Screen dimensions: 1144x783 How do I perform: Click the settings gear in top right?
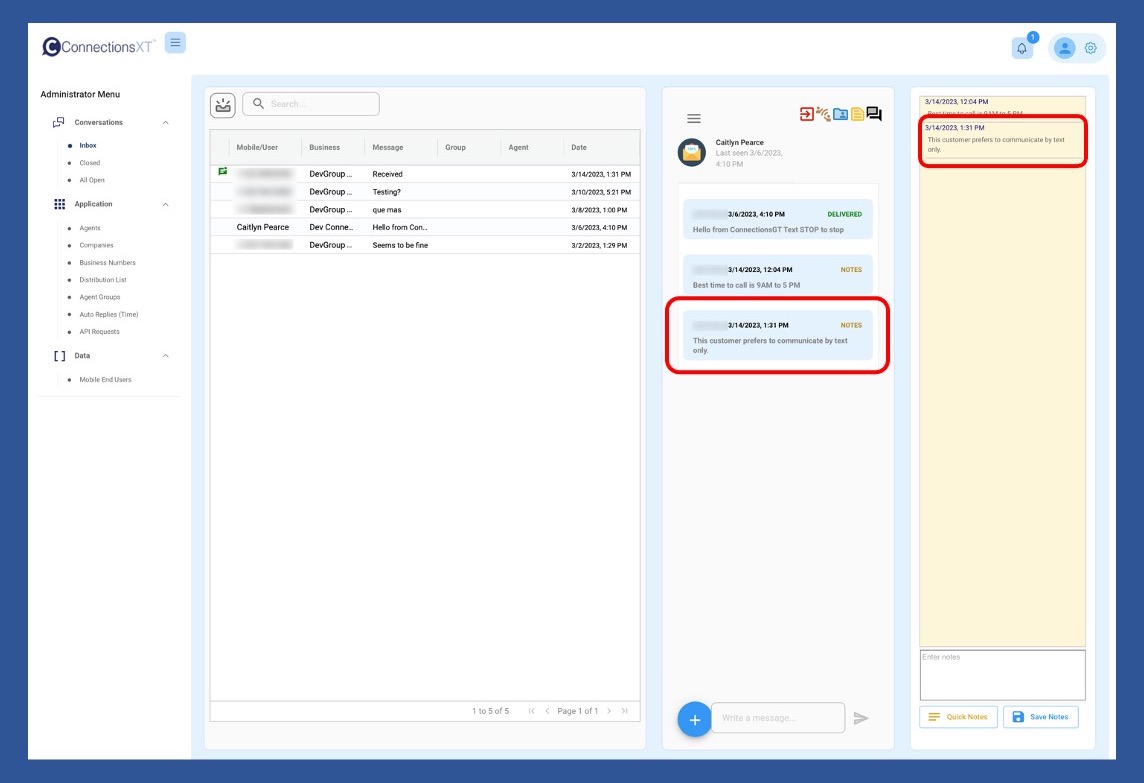click(x=1091, y=48)
